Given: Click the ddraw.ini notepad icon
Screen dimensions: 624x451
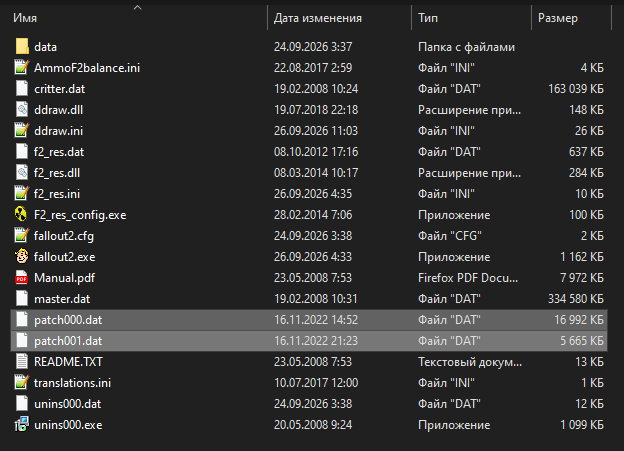Looking at the screenshot, I should [x=22, y=131].
